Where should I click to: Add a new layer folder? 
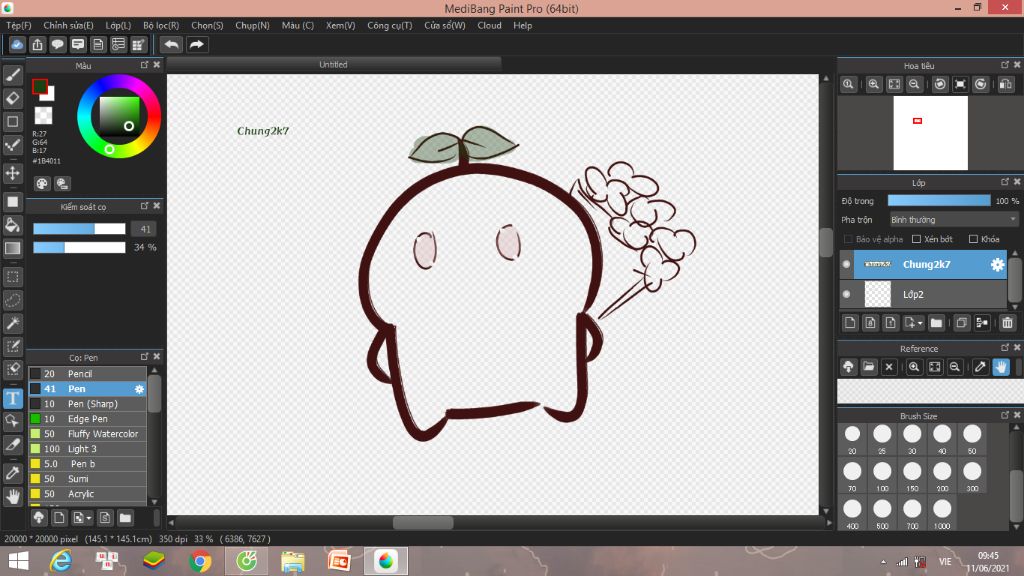click(x=936, y=323)
